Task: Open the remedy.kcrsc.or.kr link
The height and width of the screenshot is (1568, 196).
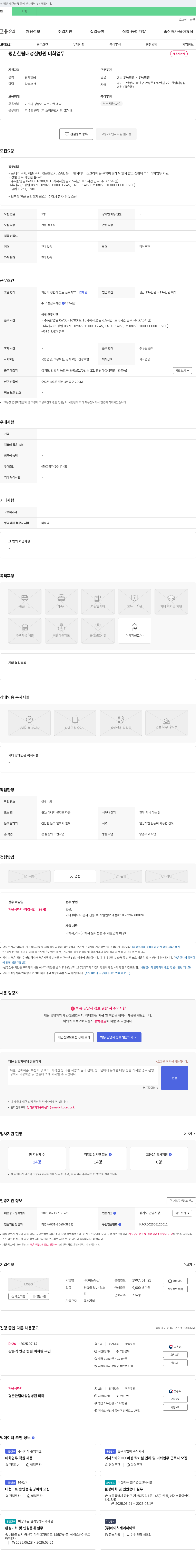Action: [x=52, y=1107]
